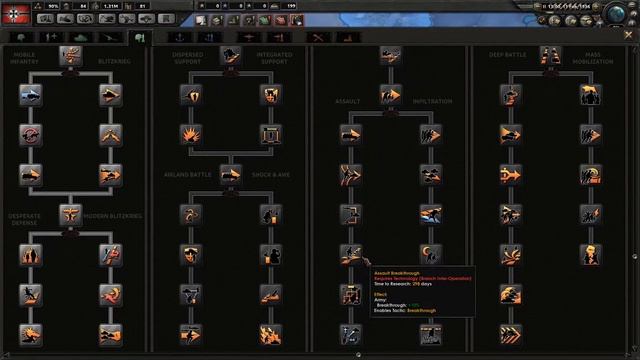
Task: Click the horizontal scrollbar handle at bottom
Action: 358,356
